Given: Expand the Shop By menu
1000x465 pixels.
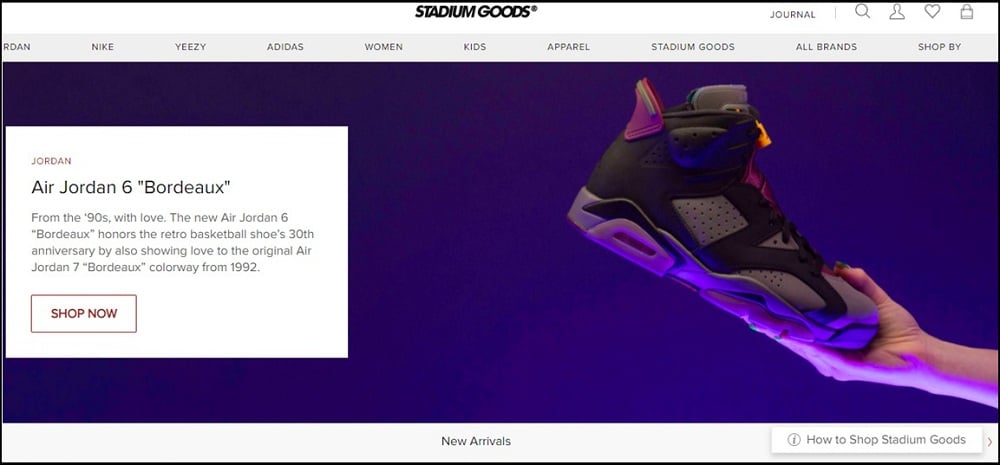Looking at the screenshot, I should point(939,47).
